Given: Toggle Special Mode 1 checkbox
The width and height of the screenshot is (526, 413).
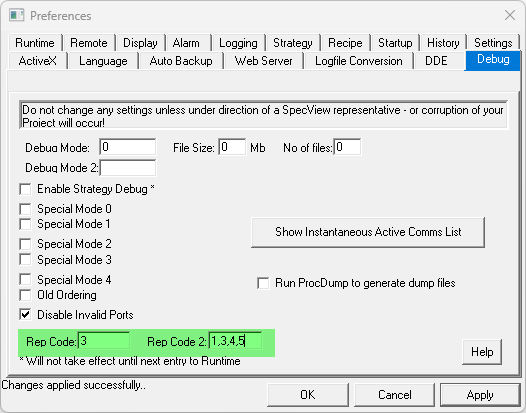Looking at the screenshot, I should click(25, 224).
